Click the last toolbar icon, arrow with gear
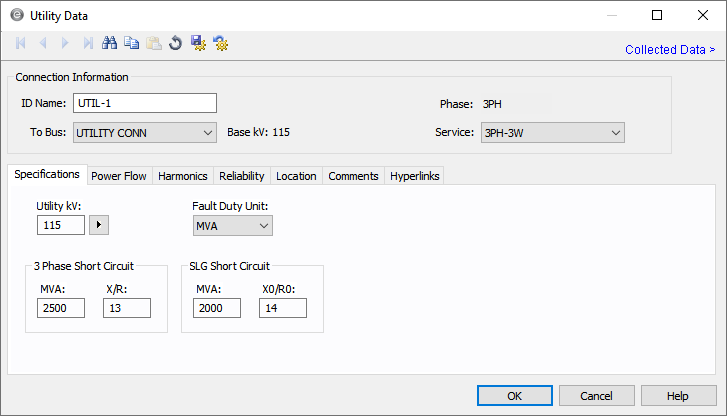Screen dimensions: 727x416 coord(220,43)
